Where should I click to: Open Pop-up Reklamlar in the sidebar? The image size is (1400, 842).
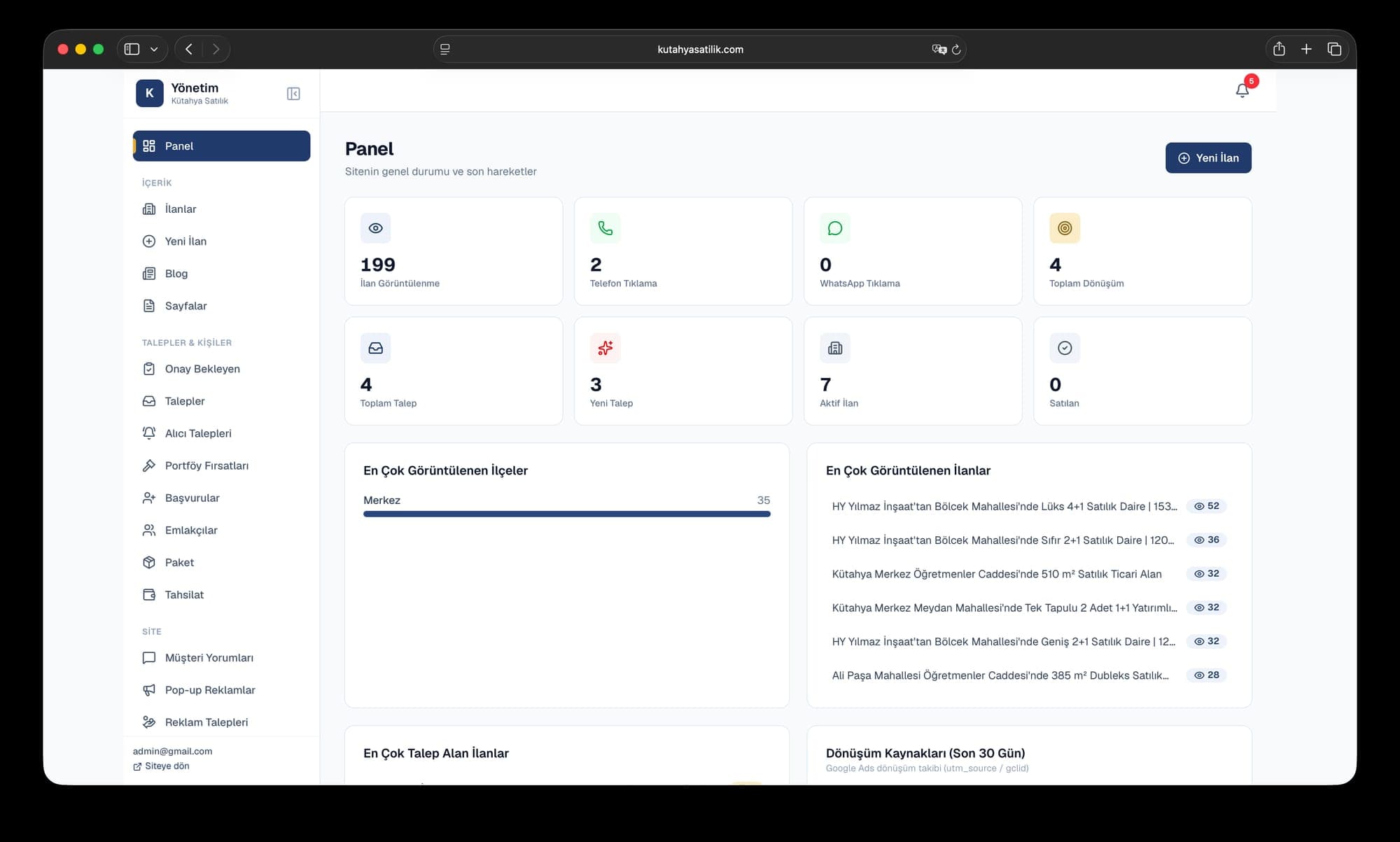tap(221, 689)
